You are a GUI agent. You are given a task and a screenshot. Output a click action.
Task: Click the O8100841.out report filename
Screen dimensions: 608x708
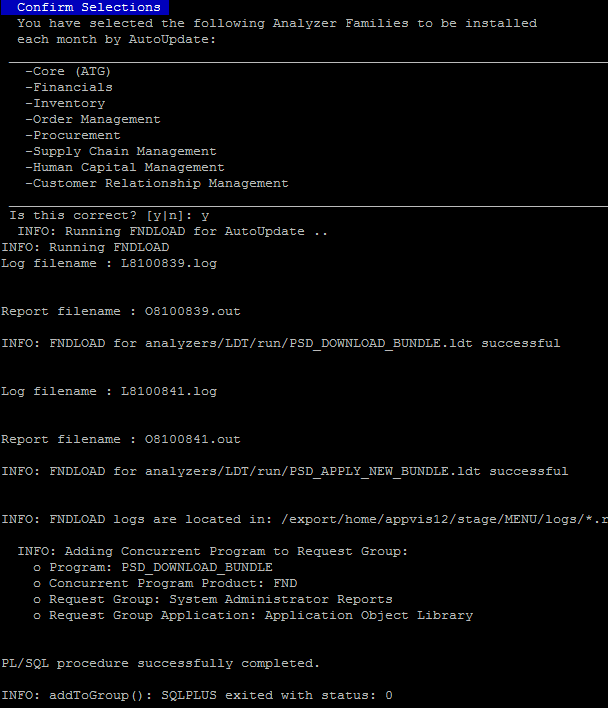[193, 439]
